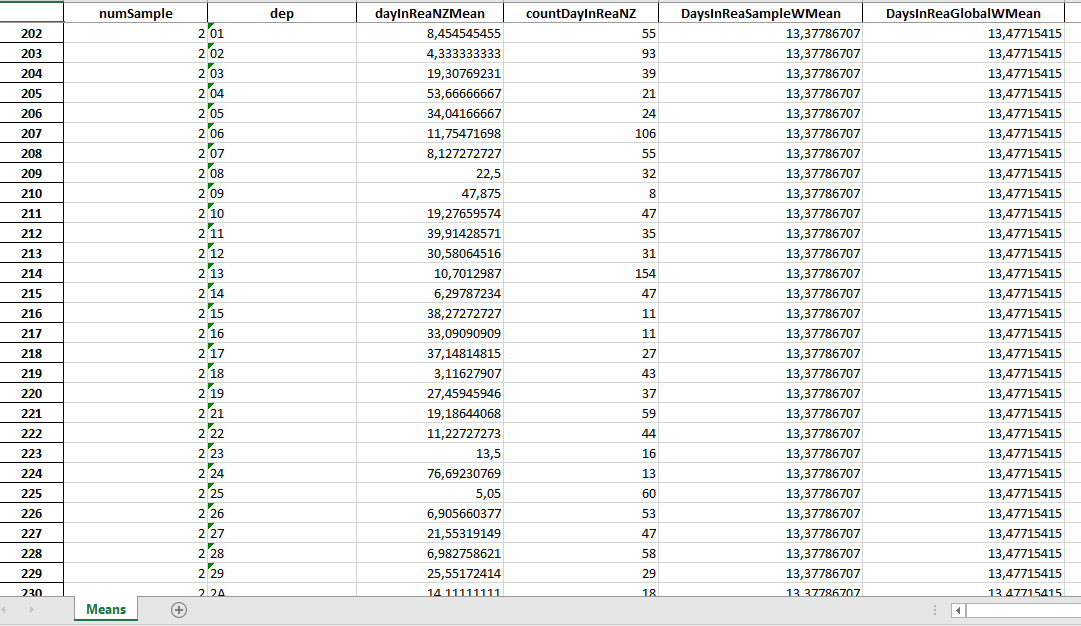Click cell with value 76,69230769
1081x626 pixels.
(430, 474)
